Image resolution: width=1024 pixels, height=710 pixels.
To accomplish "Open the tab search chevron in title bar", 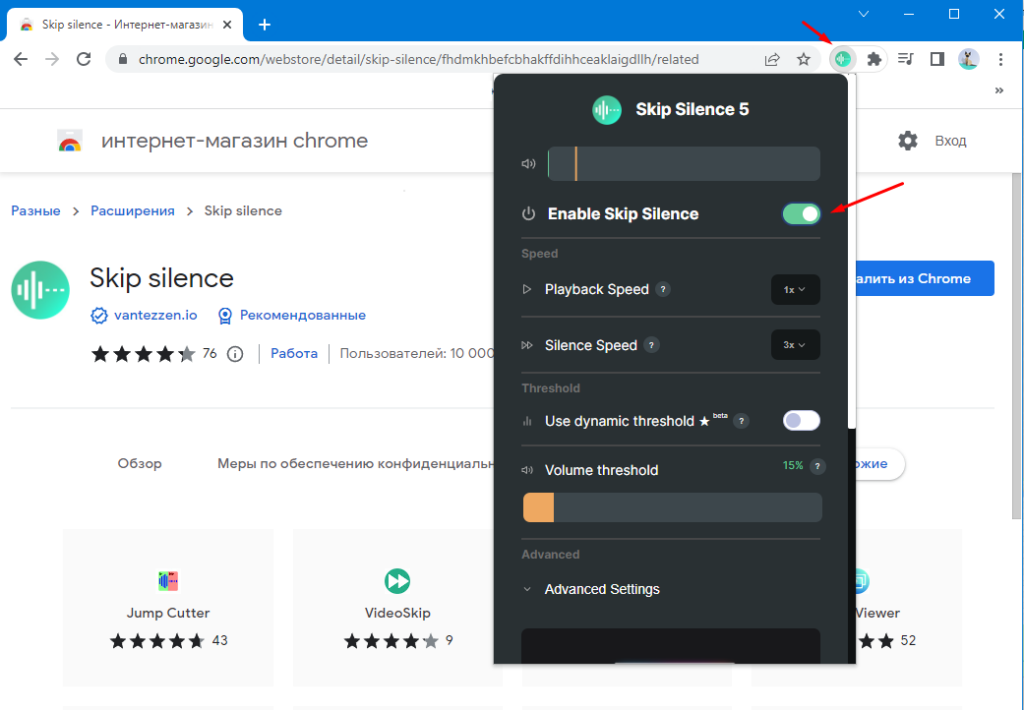I will pyautogui.click(x=863, y=14).
